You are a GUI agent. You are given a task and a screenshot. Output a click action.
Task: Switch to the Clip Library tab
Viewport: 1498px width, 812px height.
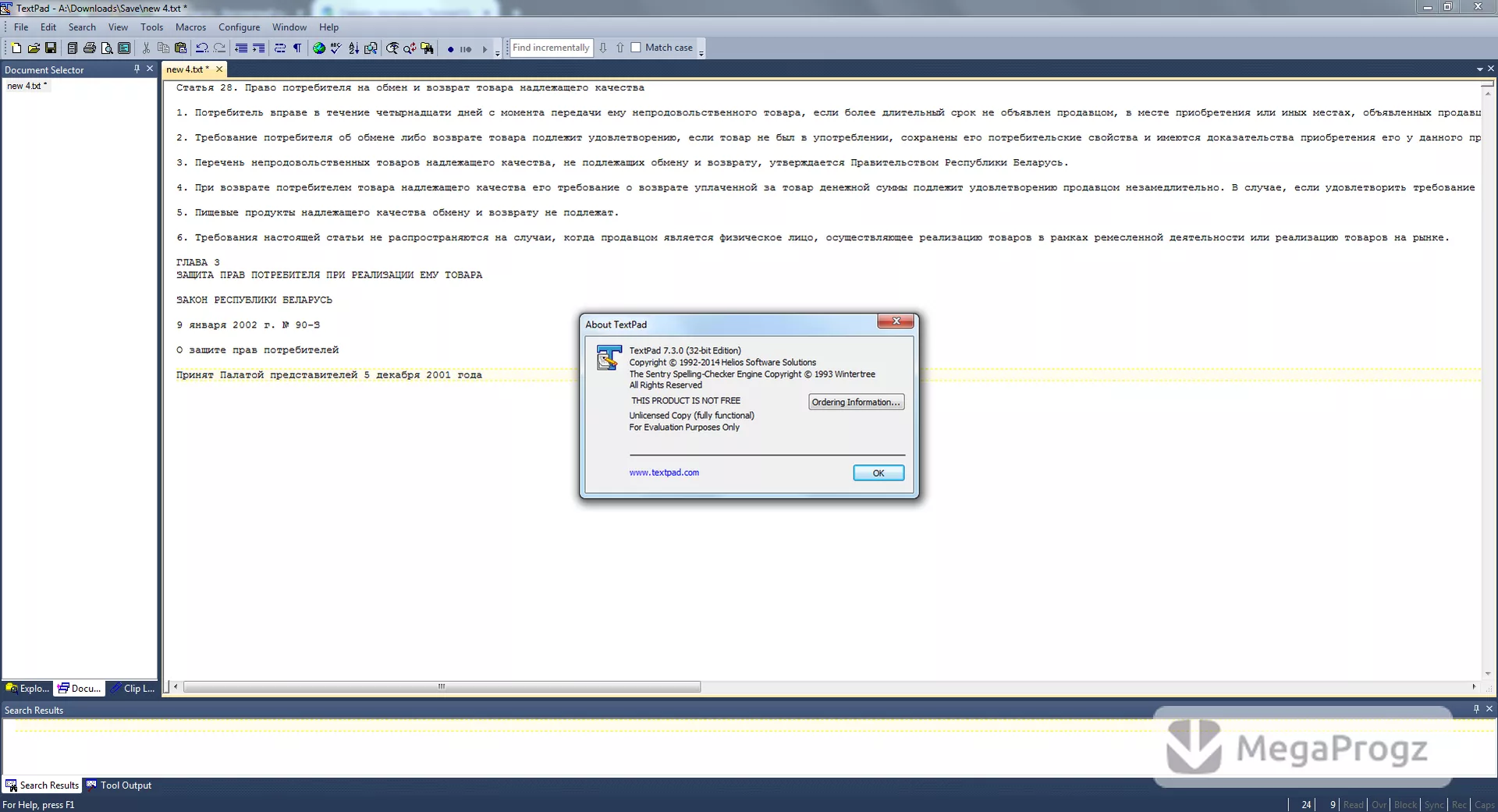(x=132, y=689)
